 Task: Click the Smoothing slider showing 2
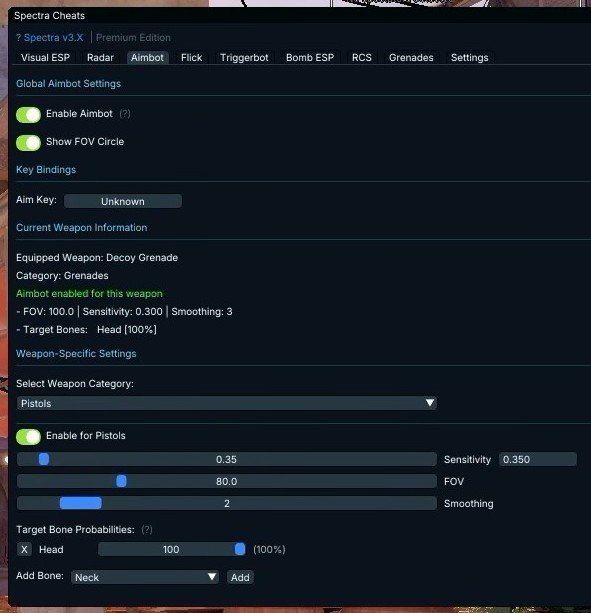click(x=227, y=503)
